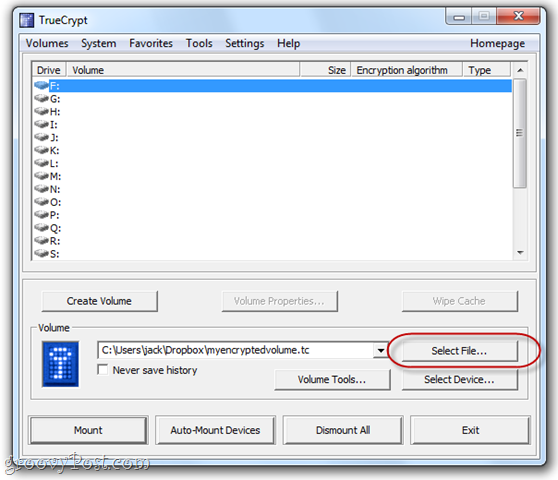Click the Select Device... button
Image resolution: width=558 pixels, height=480 pixels.
tap(459, 380)
